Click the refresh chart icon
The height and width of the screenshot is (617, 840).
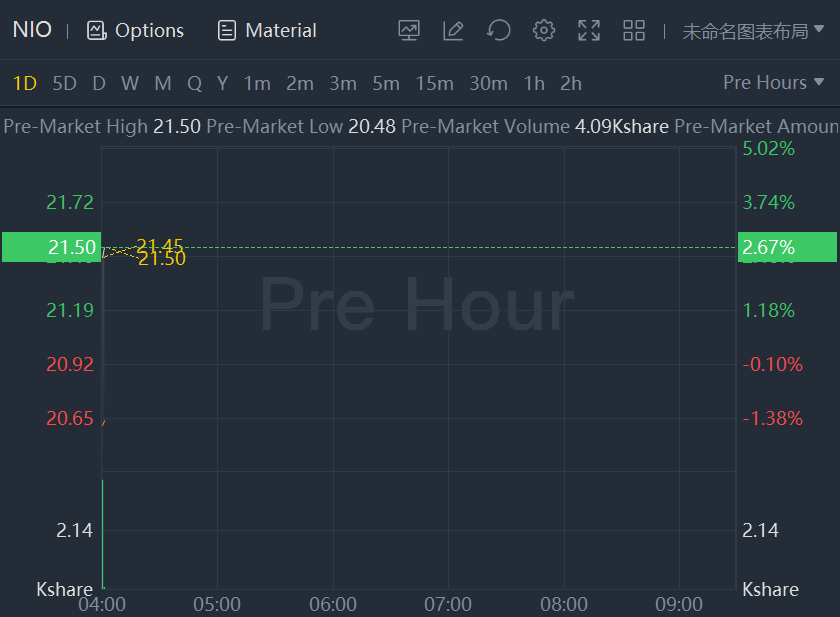click(x=498, y=30)
